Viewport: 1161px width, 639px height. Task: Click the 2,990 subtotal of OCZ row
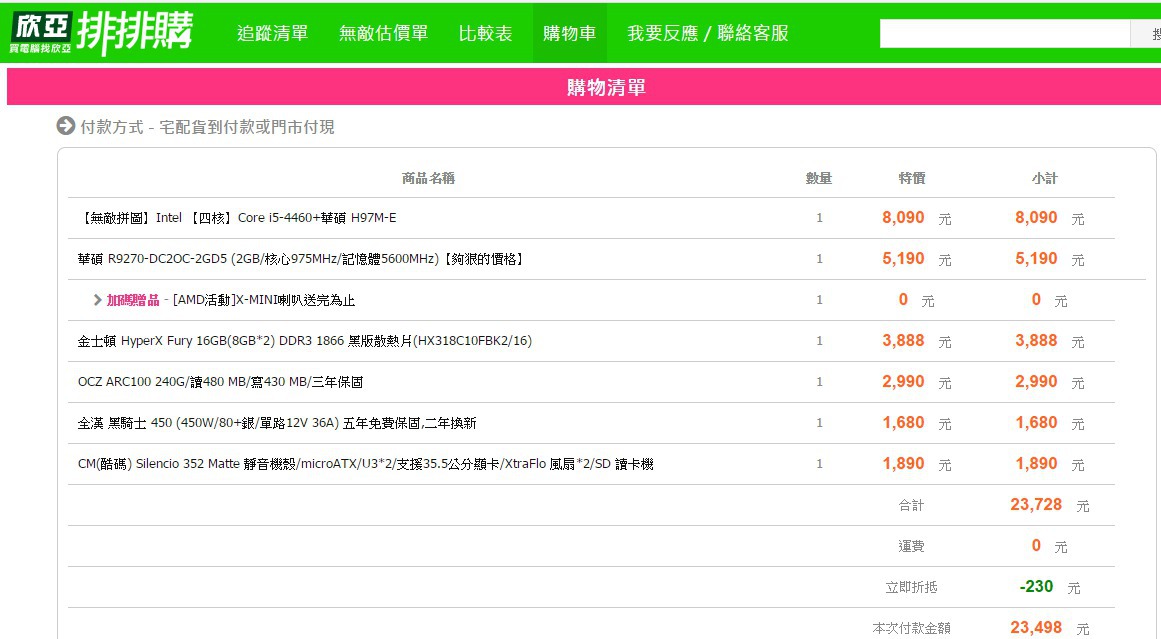point(1036,382)
